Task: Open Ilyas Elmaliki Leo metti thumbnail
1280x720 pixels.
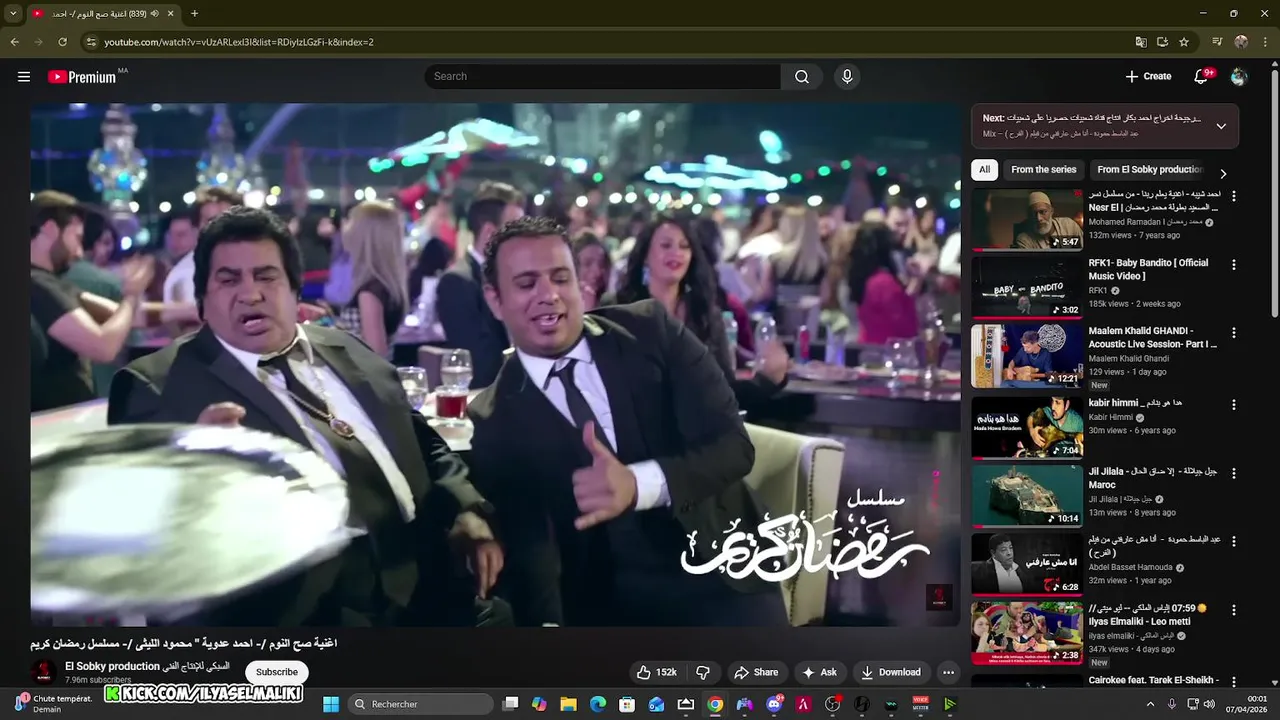Action: [x=1027, y=633]
